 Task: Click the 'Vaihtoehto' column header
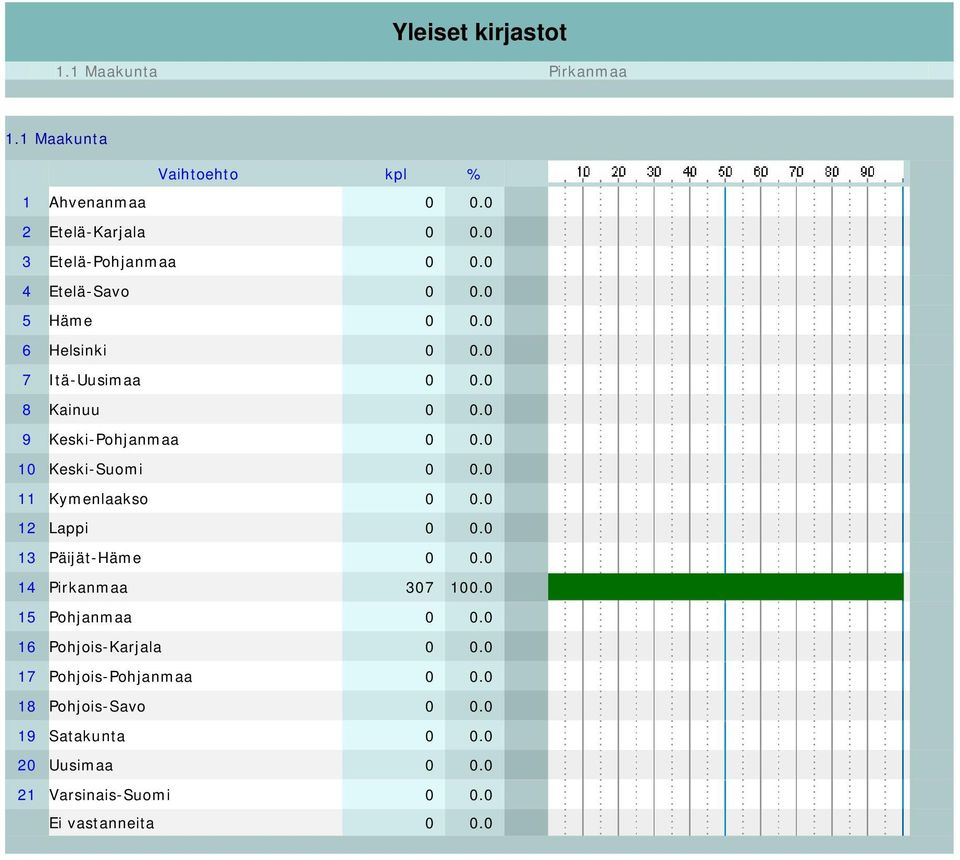198,174
